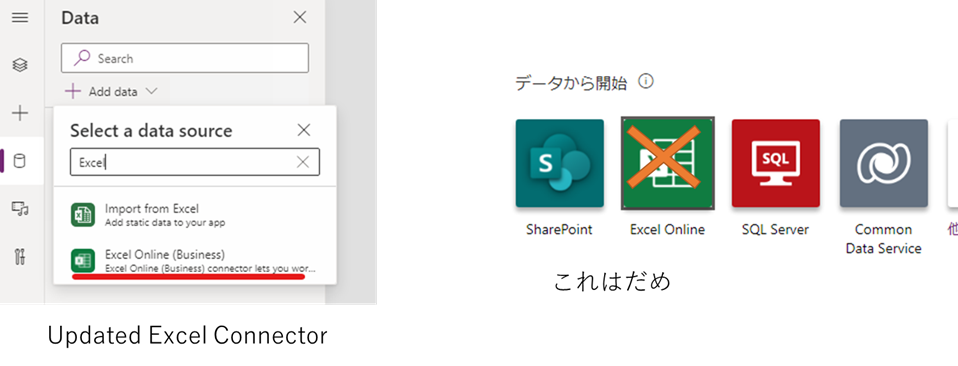This screenshot has width=958, height=366.
Task: Open the Common Data Service tile
Action: [883, 163]
